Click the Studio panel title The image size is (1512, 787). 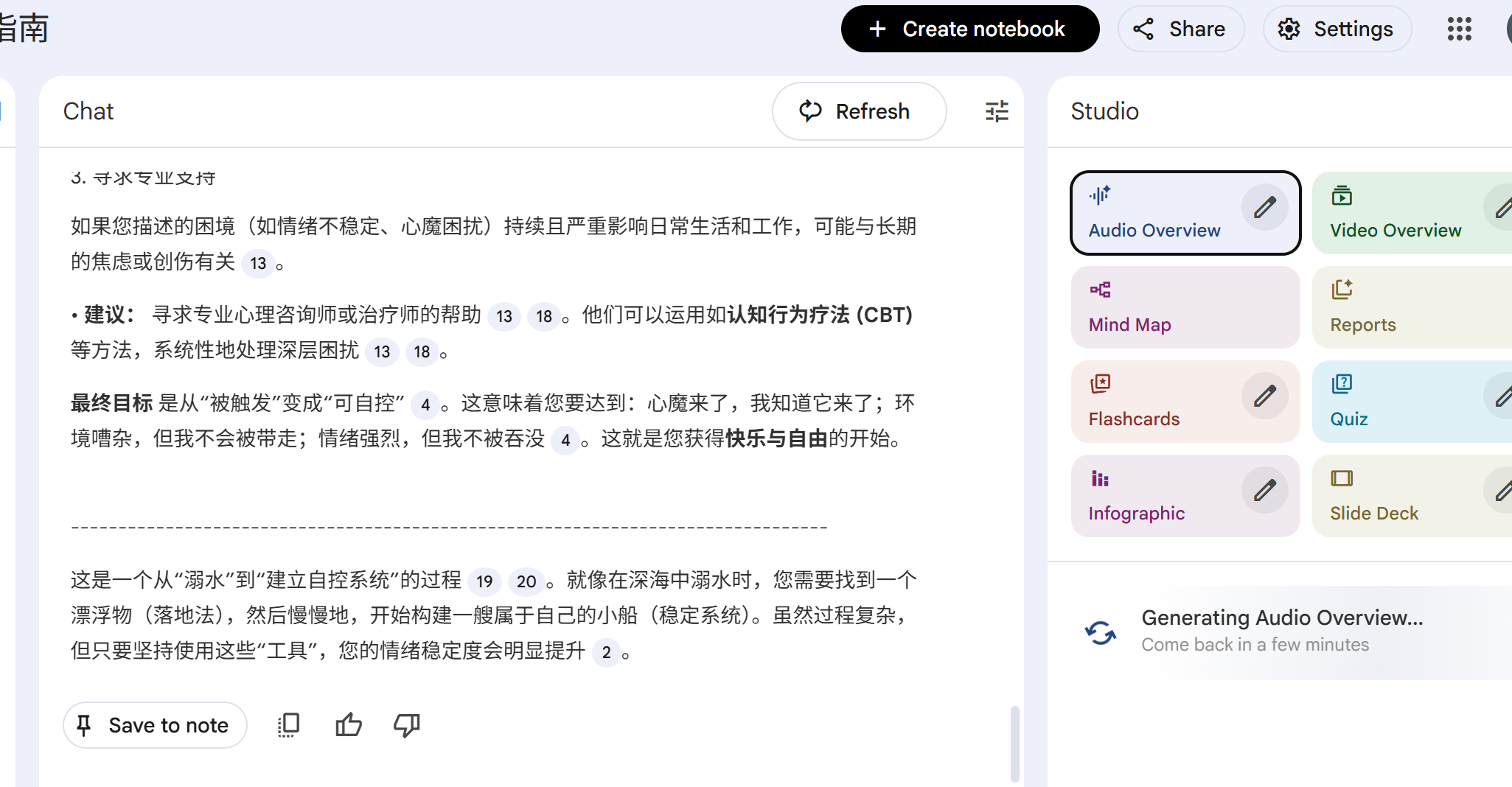coord(1104,111)
